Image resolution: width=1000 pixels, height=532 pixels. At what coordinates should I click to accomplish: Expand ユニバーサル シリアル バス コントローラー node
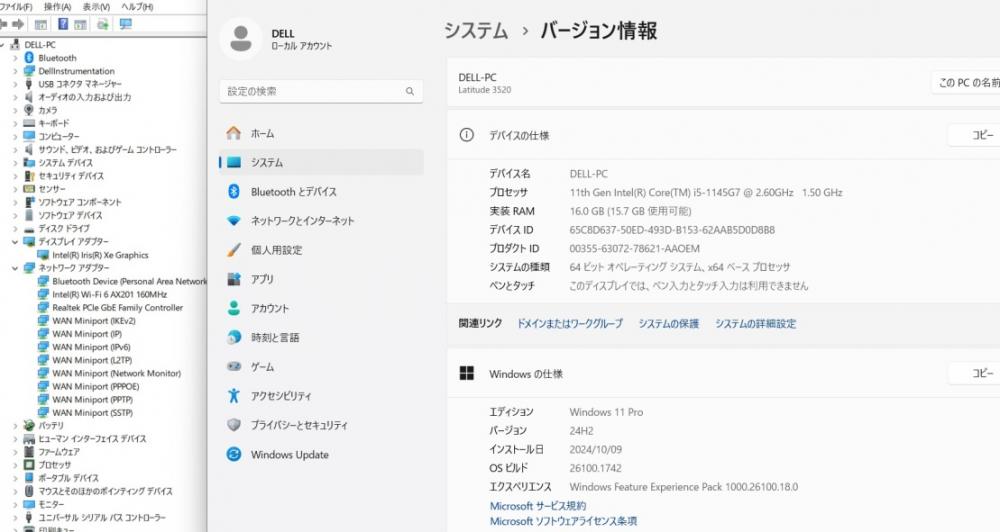pos(15,517)
